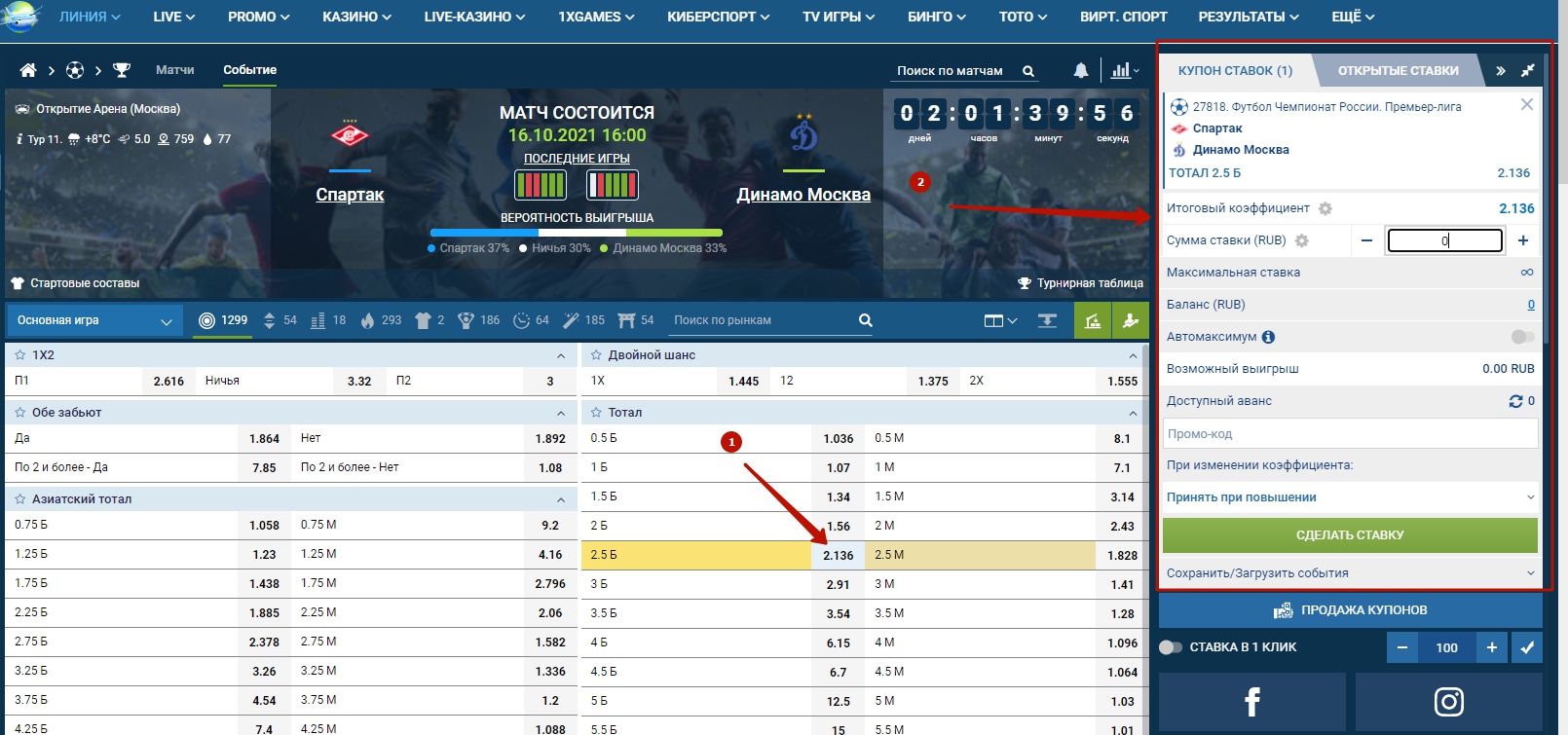Click the notification bell icon
This screenshot has height=735, width=1568.
pyautogui.click(x=1081, y=70)
